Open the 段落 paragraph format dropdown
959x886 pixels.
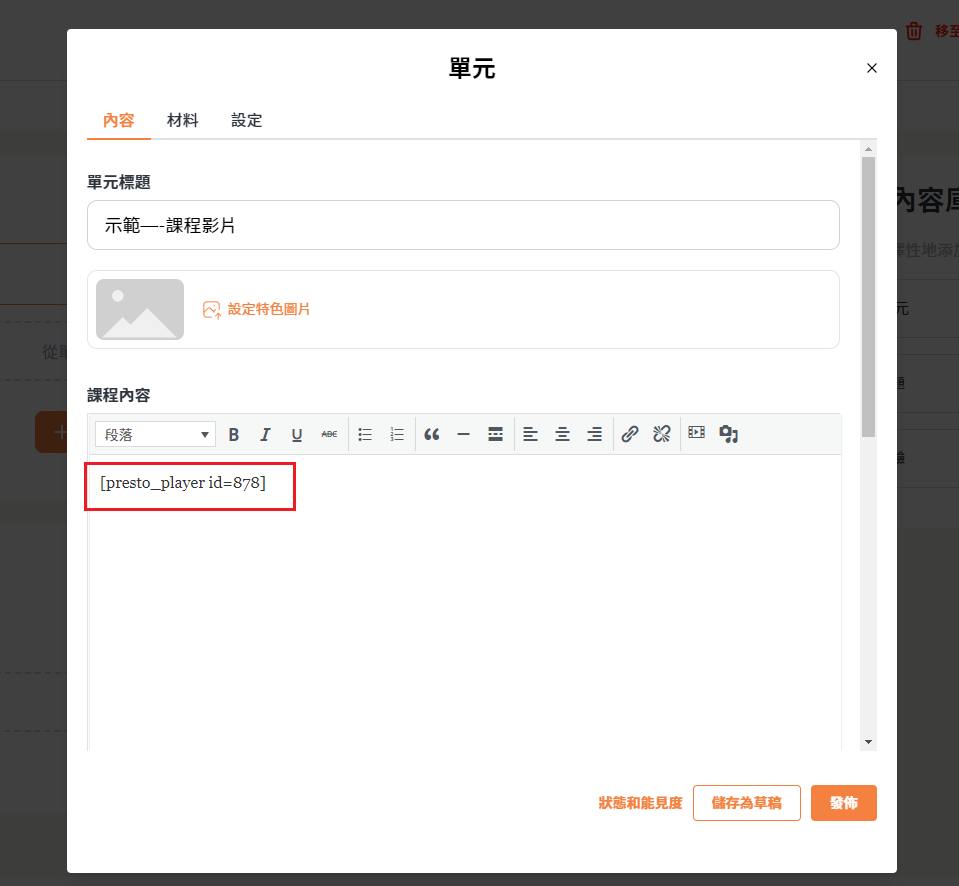[155, 434]
